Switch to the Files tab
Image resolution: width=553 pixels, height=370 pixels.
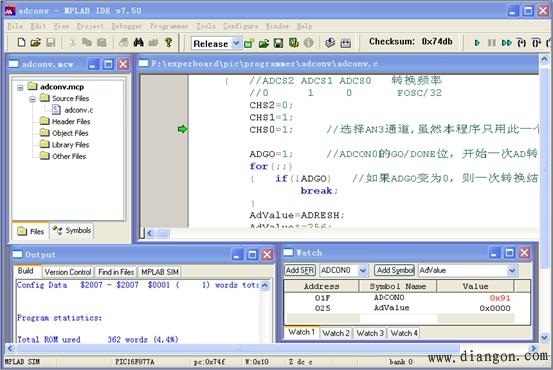[x=31, y=231]
